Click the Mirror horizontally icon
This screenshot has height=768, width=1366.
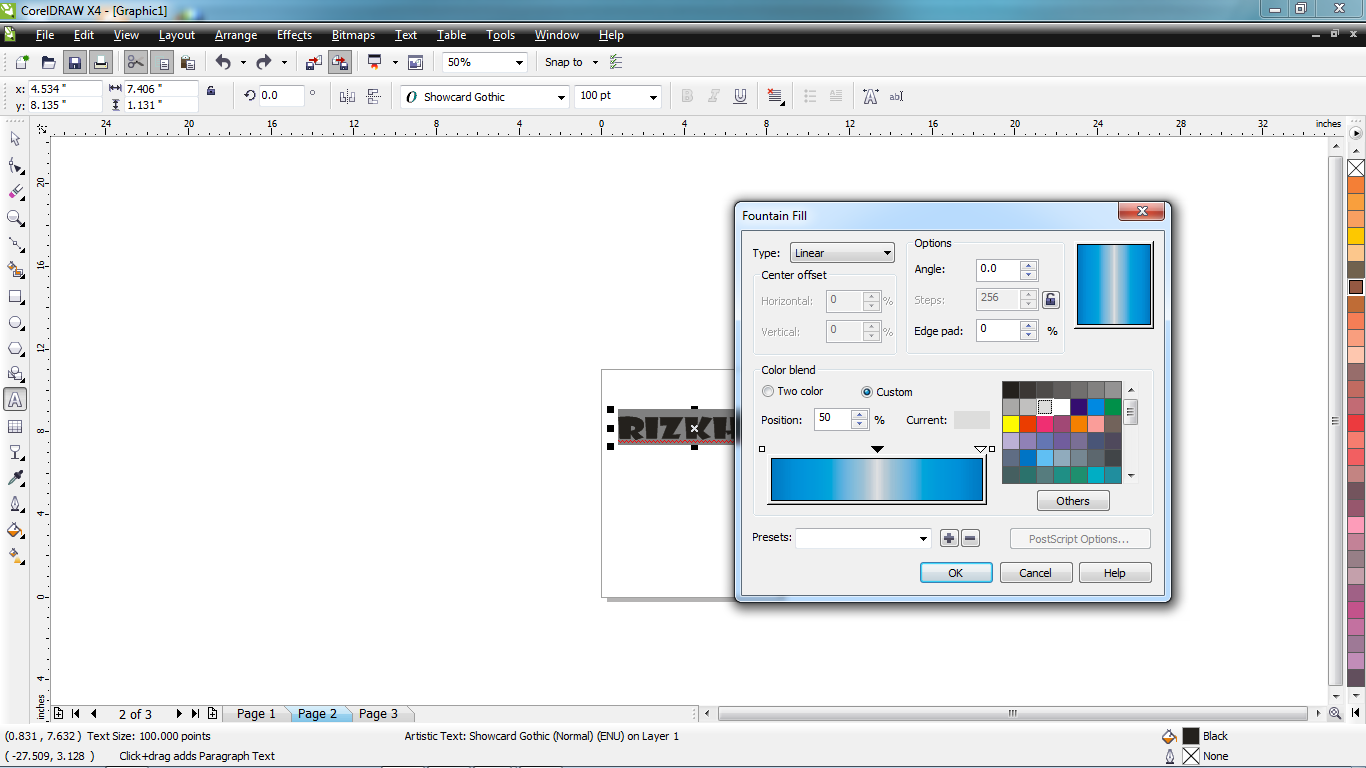coord(347,96)
